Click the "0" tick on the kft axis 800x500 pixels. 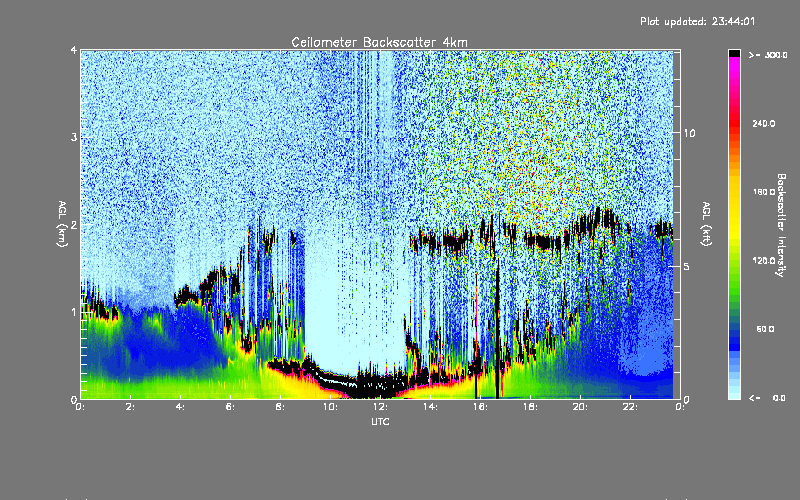[x=687, y=399]
